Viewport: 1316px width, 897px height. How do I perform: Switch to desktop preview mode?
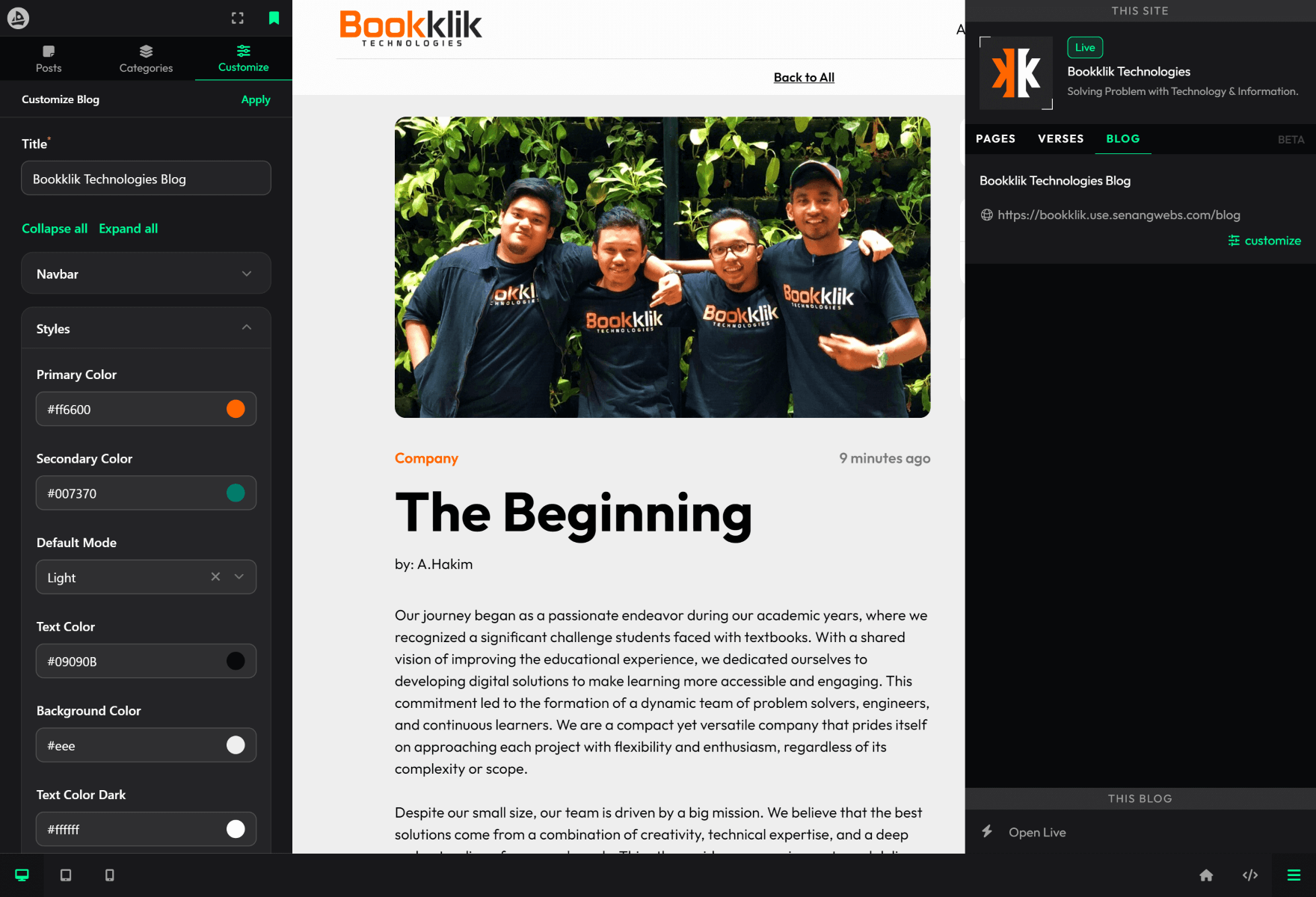(x=22, y=875)
